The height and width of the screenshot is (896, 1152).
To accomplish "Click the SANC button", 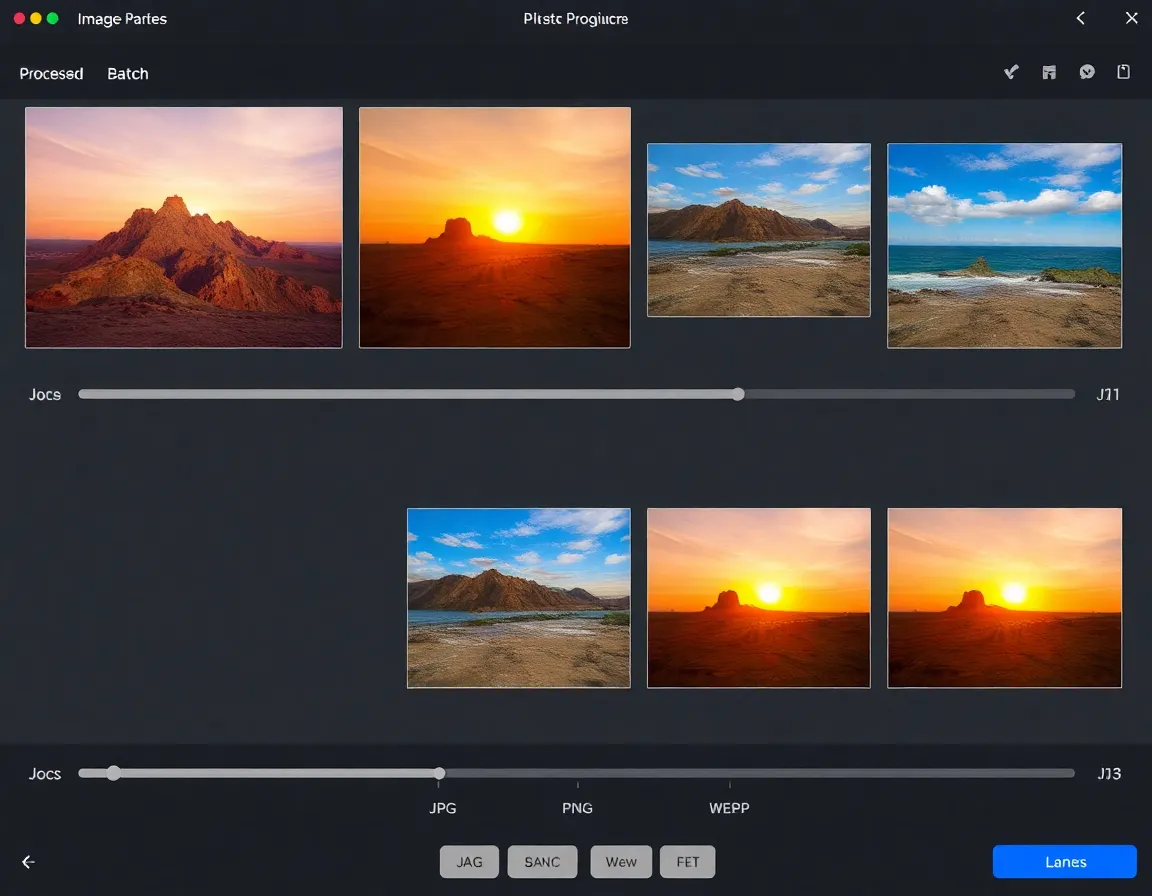I will [542, 861].
